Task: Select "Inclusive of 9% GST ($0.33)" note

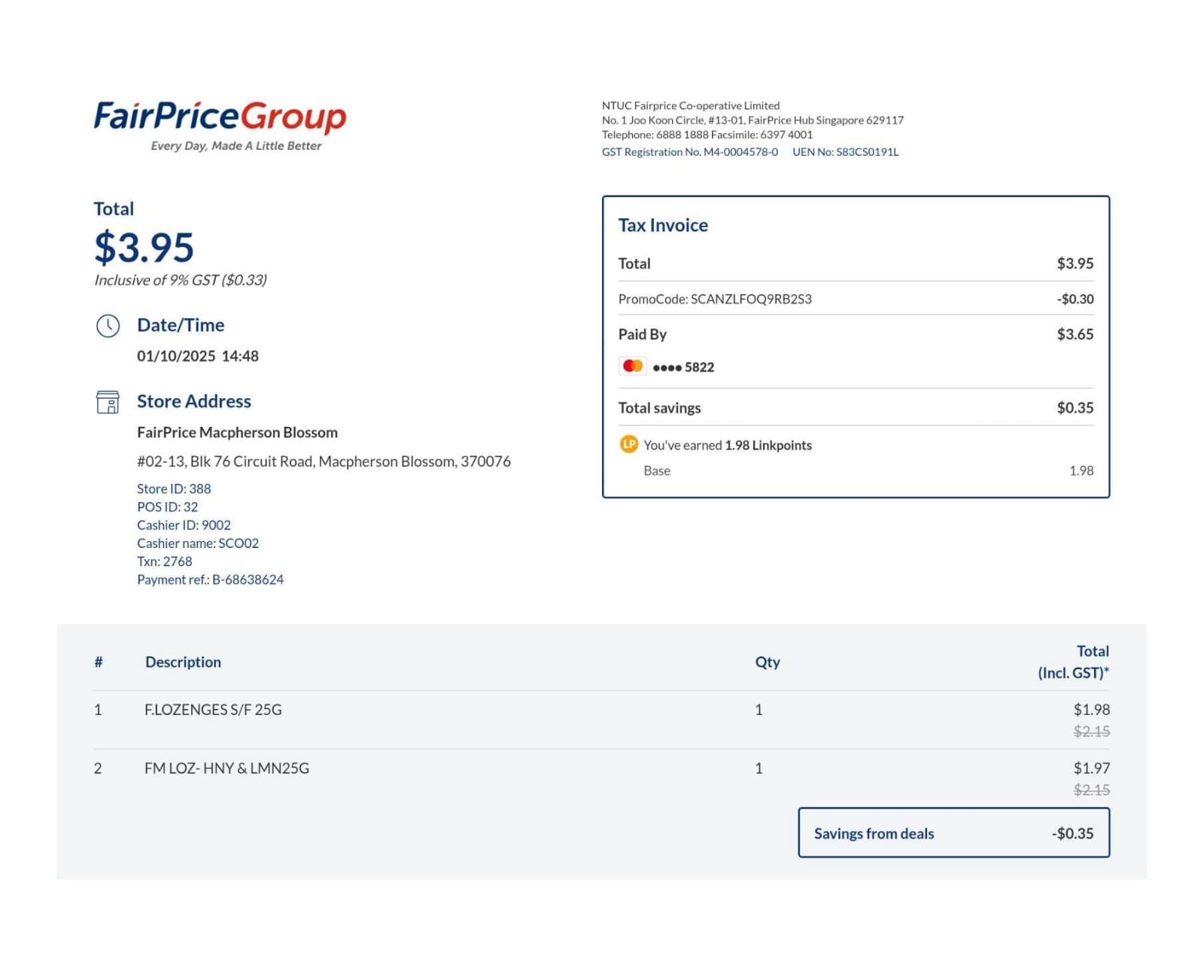Action: pyautogui.click(x=181, y=280)
